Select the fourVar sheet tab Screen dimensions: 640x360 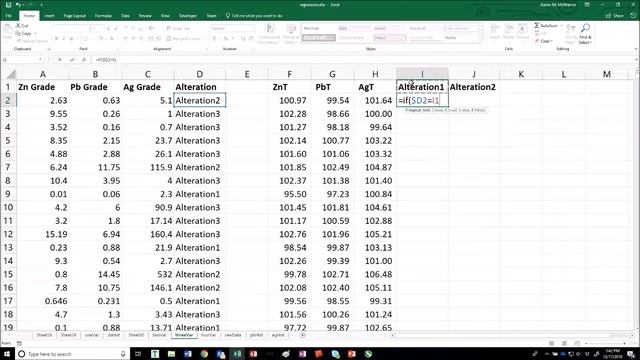point(208,335)
